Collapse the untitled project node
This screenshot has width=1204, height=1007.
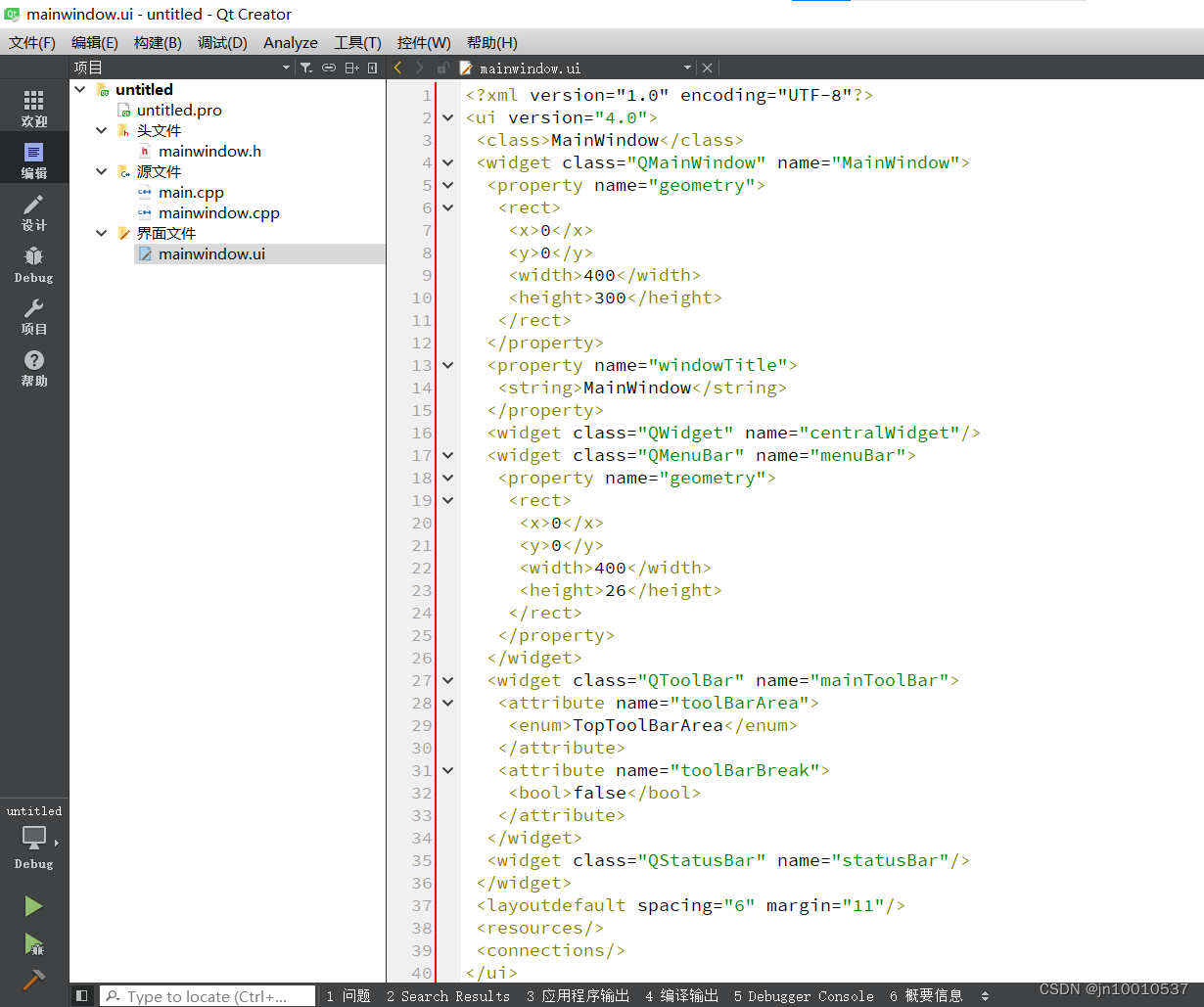[x=80, y=89]
